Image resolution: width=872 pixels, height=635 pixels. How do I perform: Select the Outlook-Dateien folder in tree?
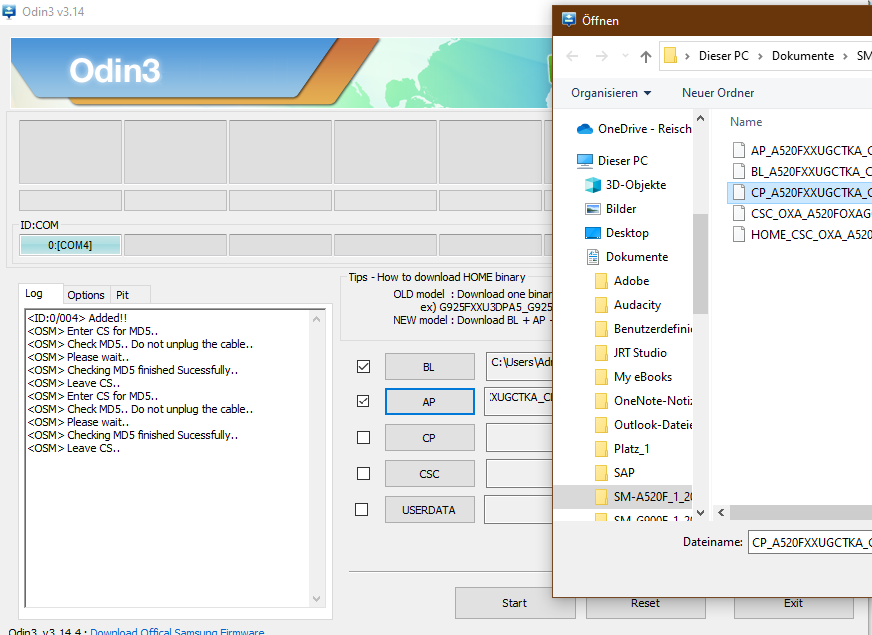point(644,425)
